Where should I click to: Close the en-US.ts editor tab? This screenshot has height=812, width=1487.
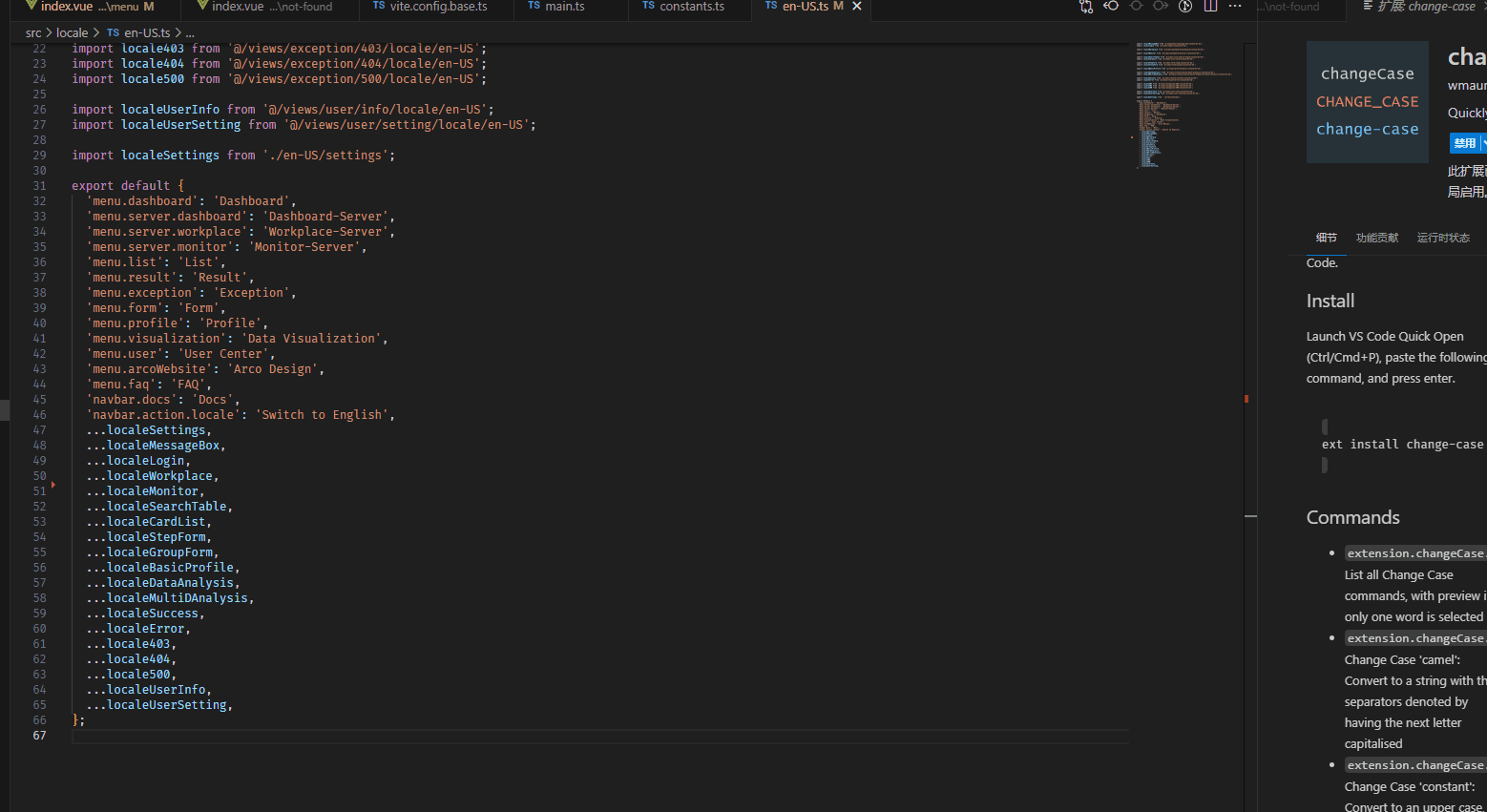(857, 6)
